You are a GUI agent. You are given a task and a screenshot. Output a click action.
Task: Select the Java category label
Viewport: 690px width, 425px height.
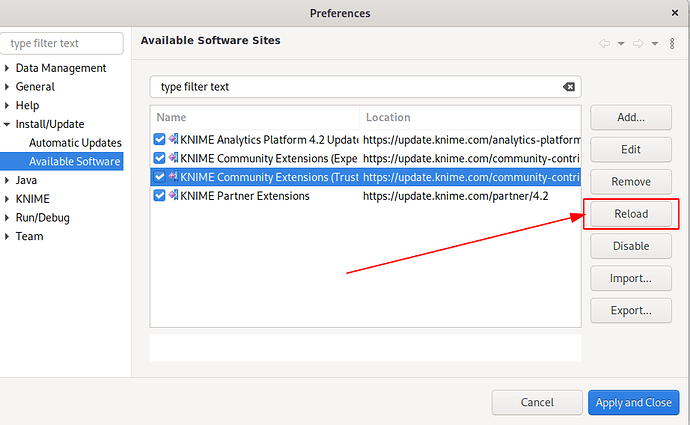(x=26, y=180)
